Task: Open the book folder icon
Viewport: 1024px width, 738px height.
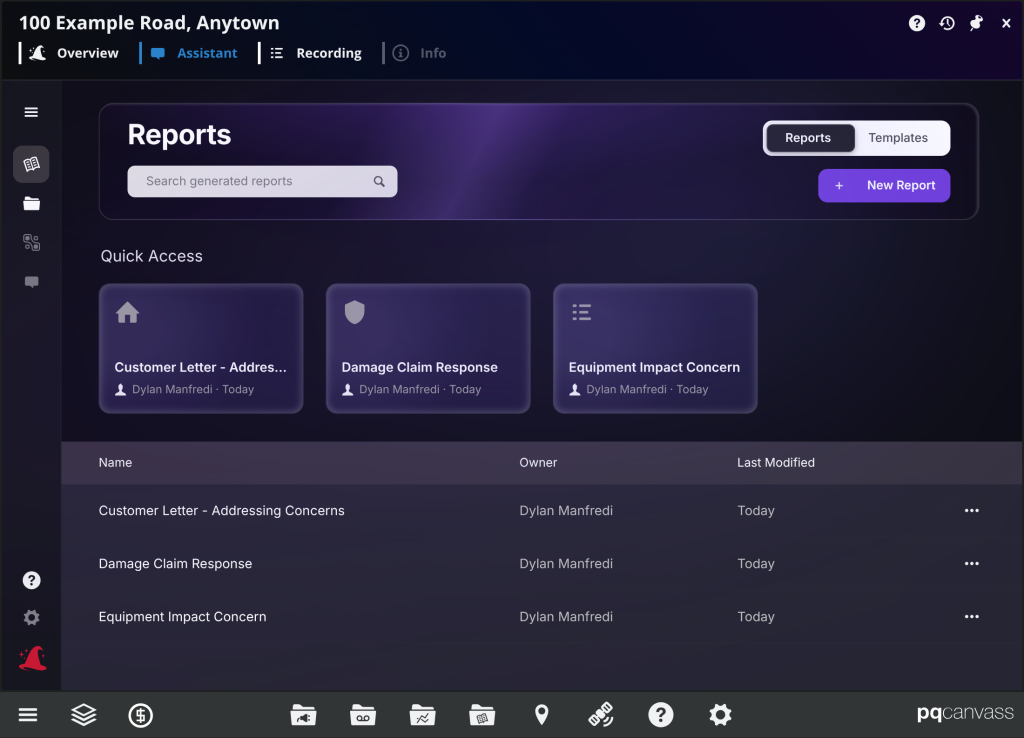Action: [482, 715]
